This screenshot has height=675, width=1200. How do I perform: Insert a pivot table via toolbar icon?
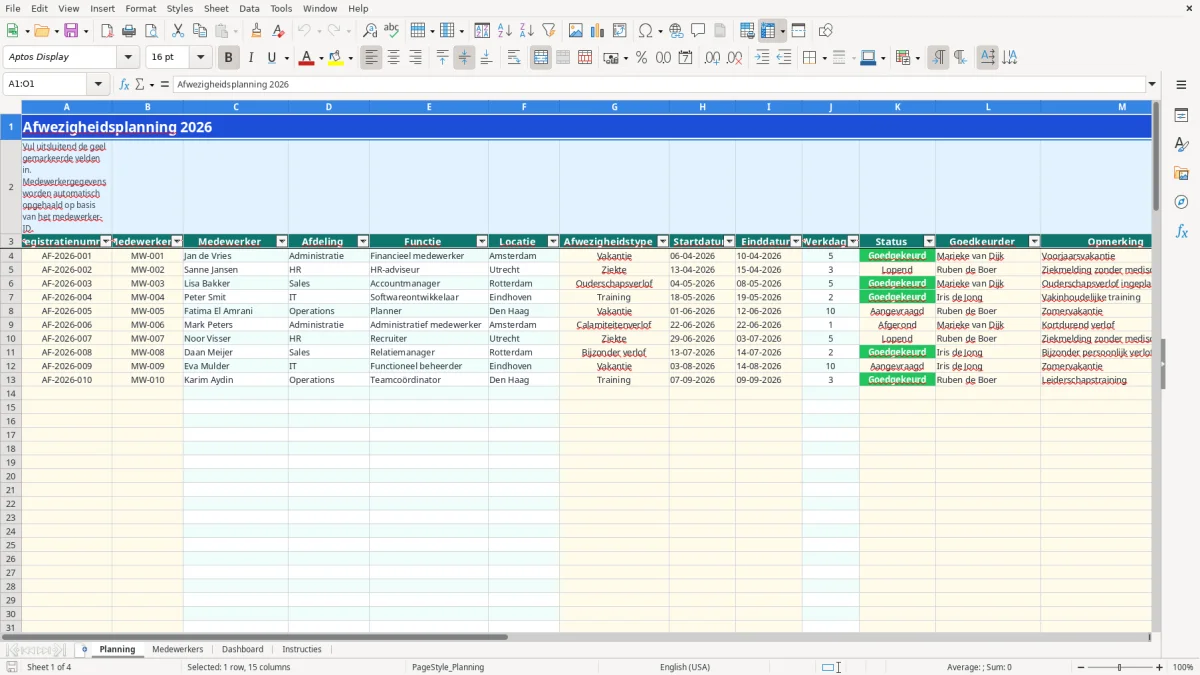tap(620, 31)
